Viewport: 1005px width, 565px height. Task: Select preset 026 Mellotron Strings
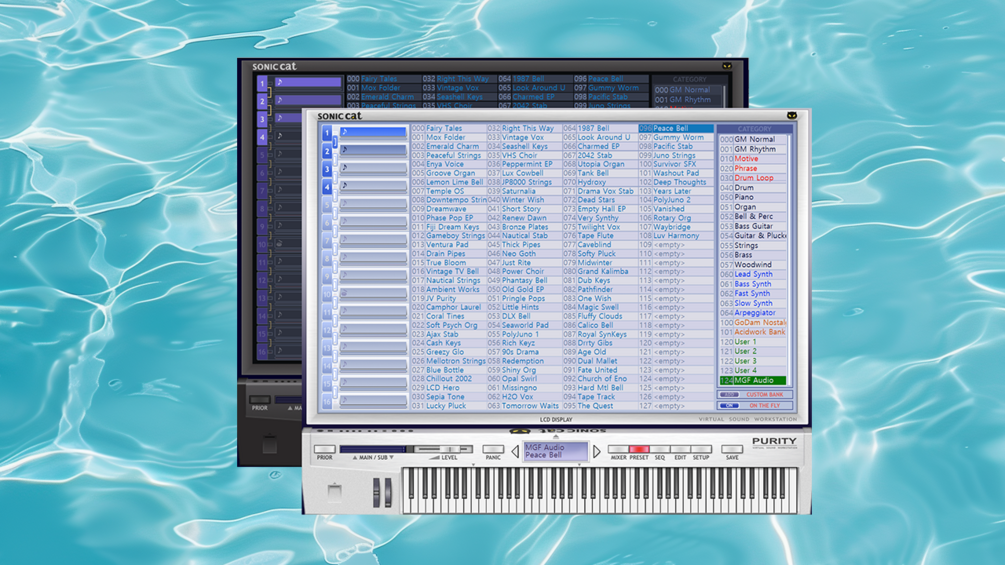tap(449, 361)
